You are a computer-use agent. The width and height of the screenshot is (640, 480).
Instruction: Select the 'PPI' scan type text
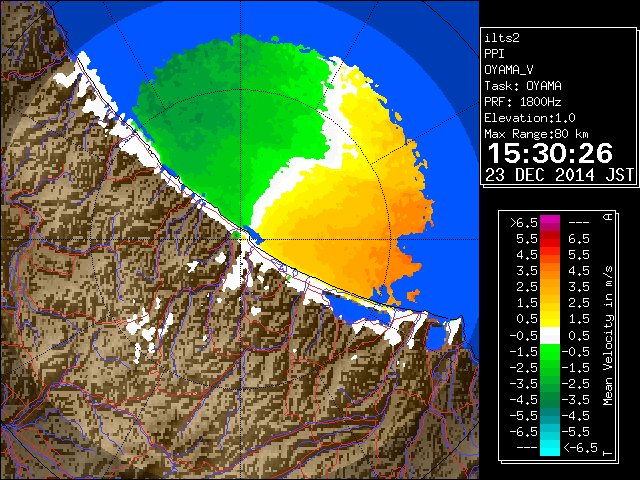point(494,54)
